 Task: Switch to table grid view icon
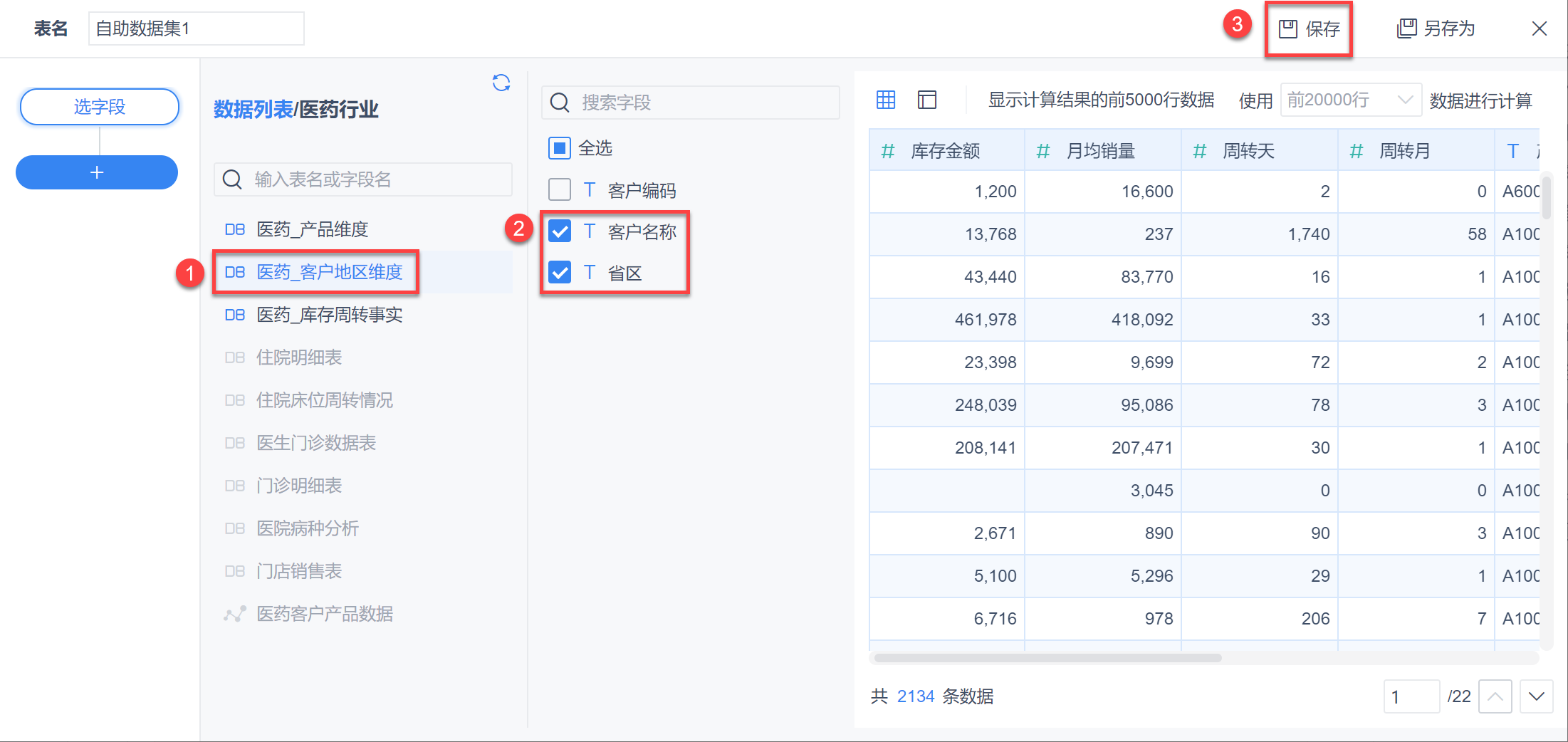pyautogui.click(x=886, y=100)
